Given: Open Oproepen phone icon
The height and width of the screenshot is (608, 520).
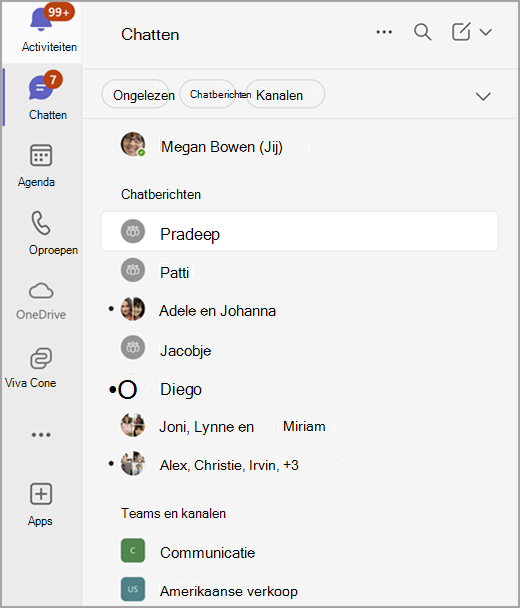Looking at the screenshot, I should (41, 223).
